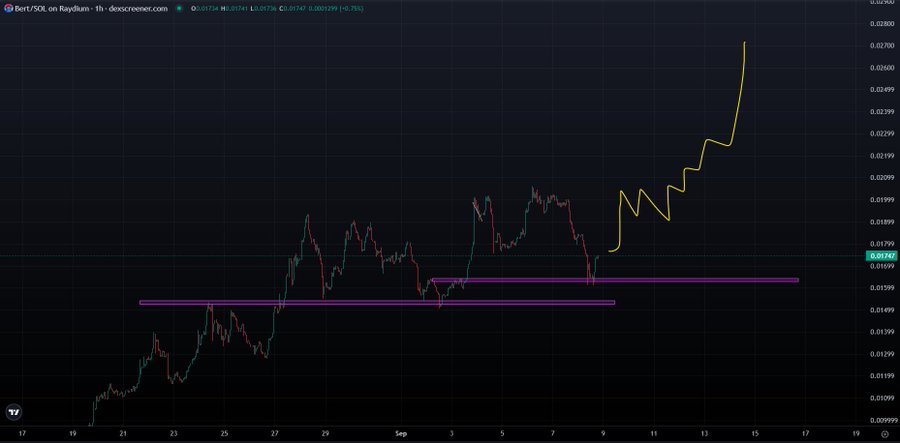
Task: Click the 0.02499 price axis label
Action: [883, 90]
